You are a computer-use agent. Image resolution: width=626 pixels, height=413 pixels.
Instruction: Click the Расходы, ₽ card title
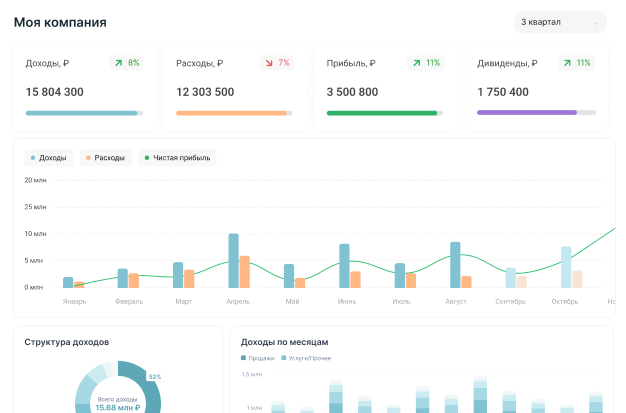(200, 63)
